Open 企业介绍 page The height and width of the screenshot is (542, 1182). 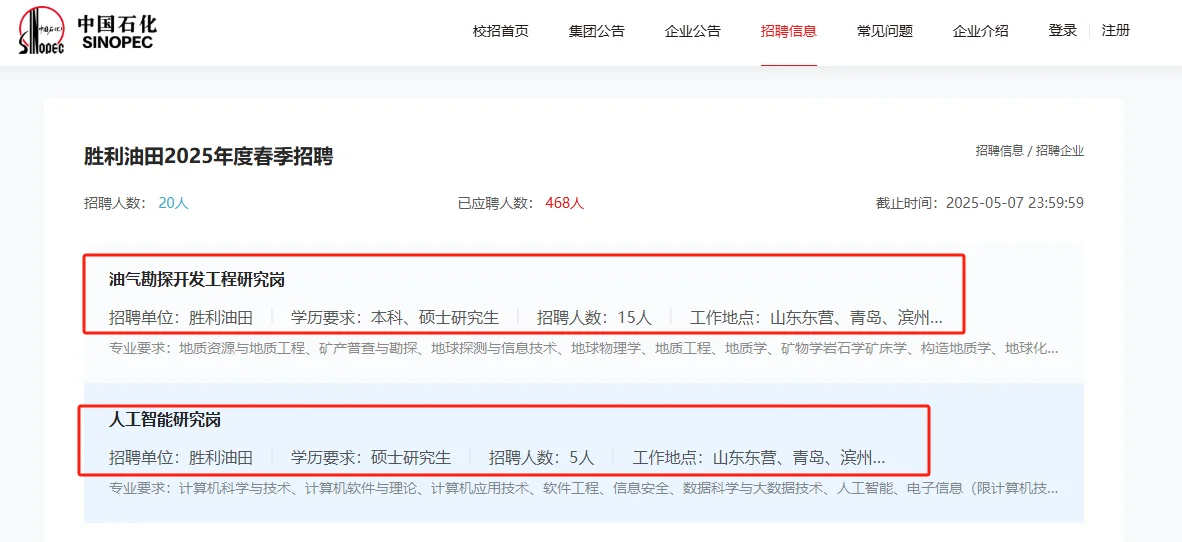[x=981, y=32]
